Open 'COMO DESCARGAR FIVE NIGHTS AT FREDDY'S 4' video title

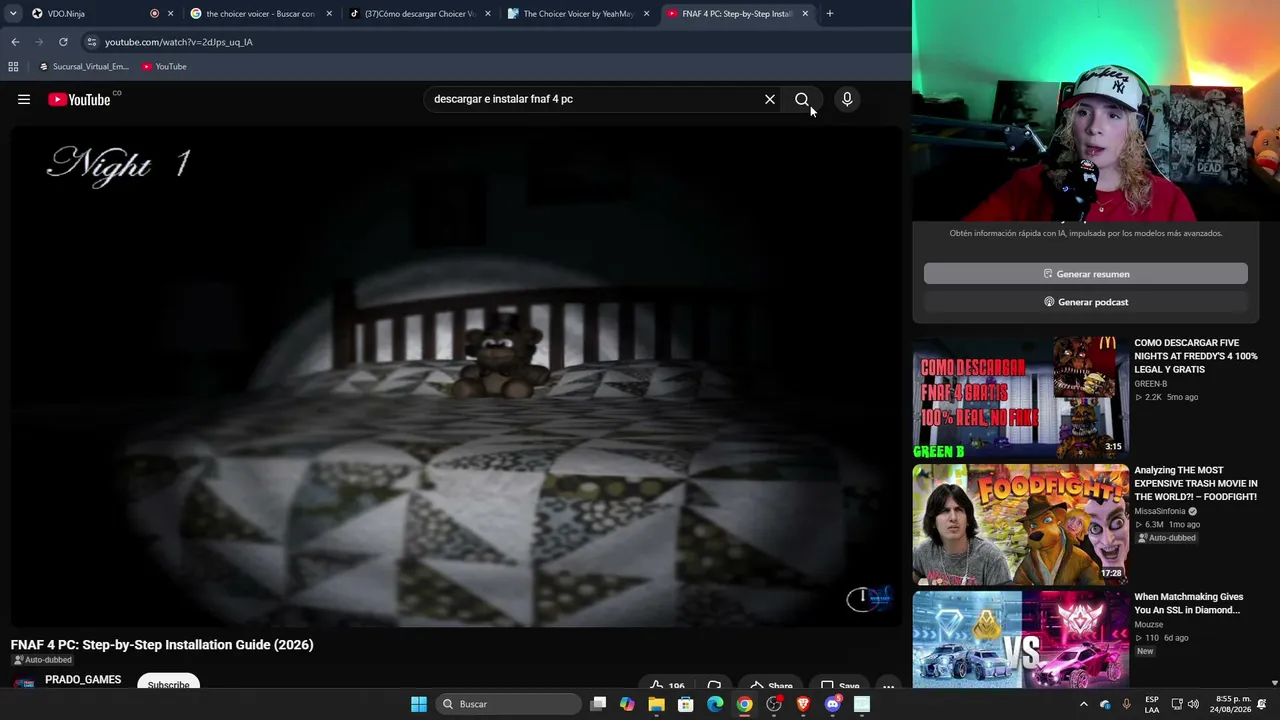(1196, 356)
